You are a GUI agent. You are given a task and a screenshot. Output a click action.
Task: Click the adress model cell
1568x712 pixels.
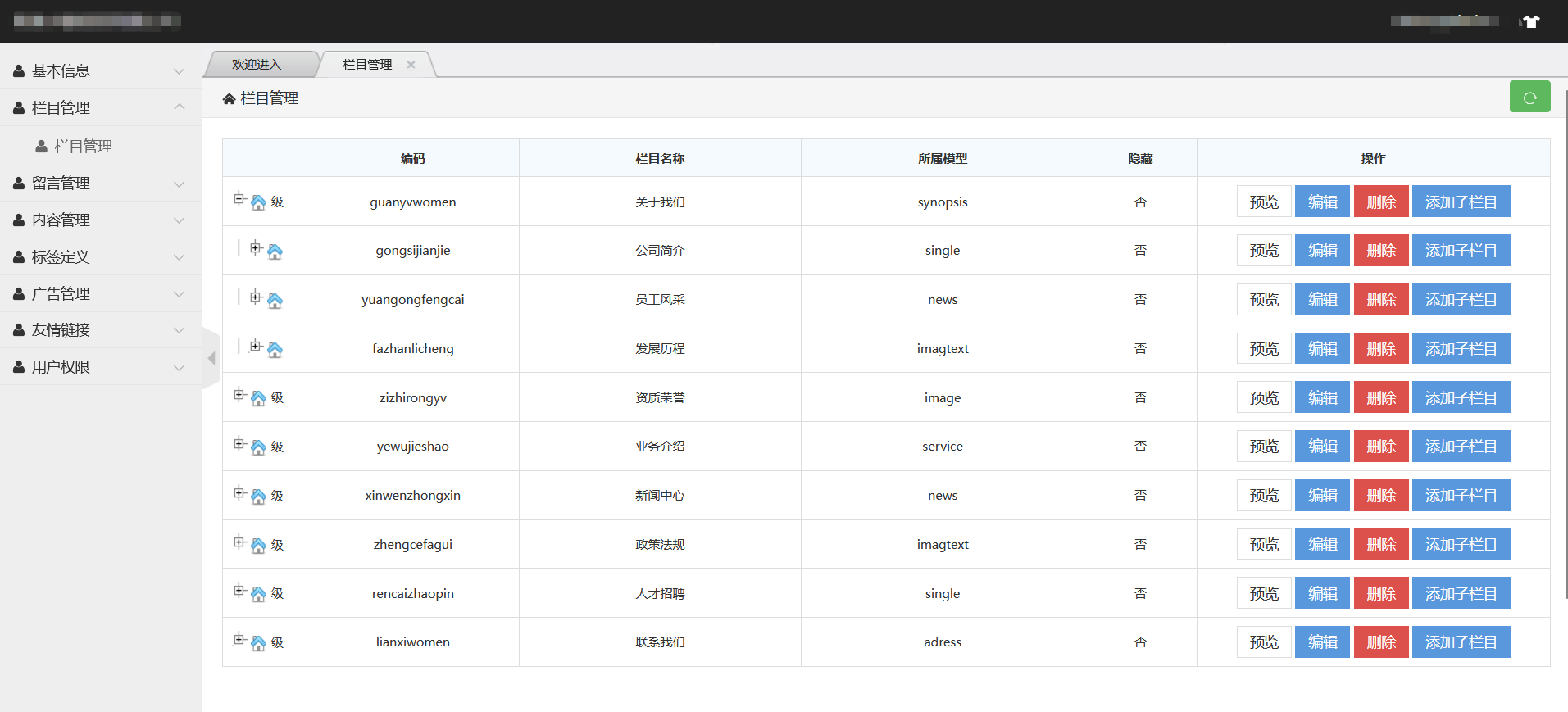(943, 642)
